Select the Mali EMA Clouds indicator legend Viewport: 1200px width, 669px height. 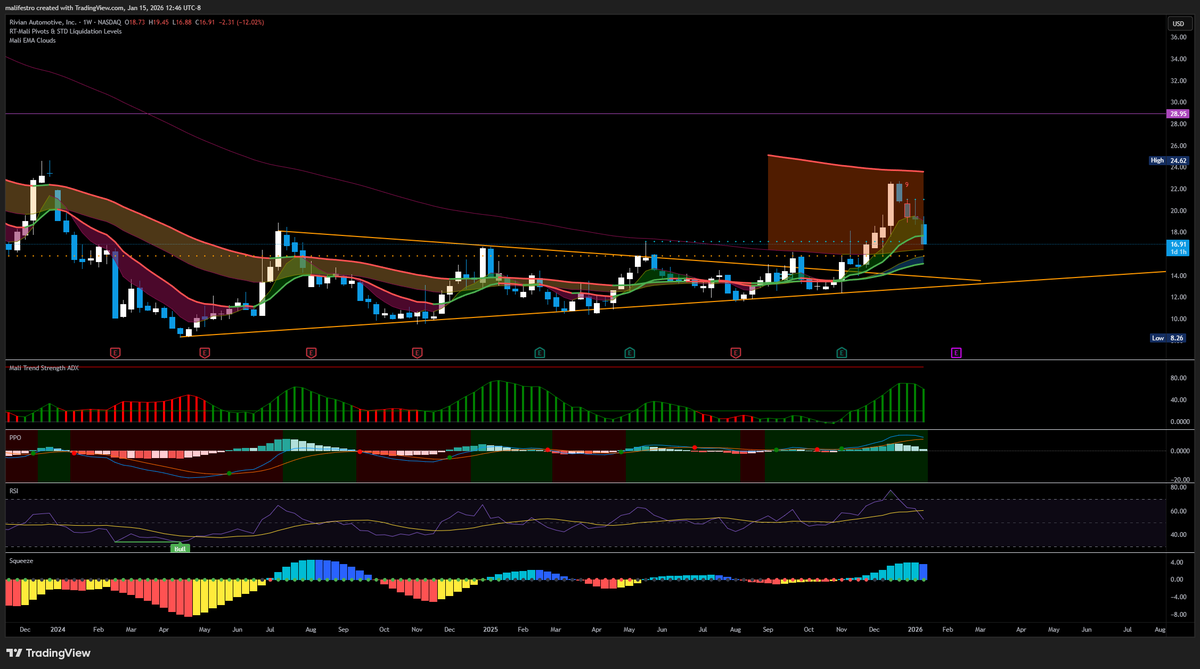[32, 41]
